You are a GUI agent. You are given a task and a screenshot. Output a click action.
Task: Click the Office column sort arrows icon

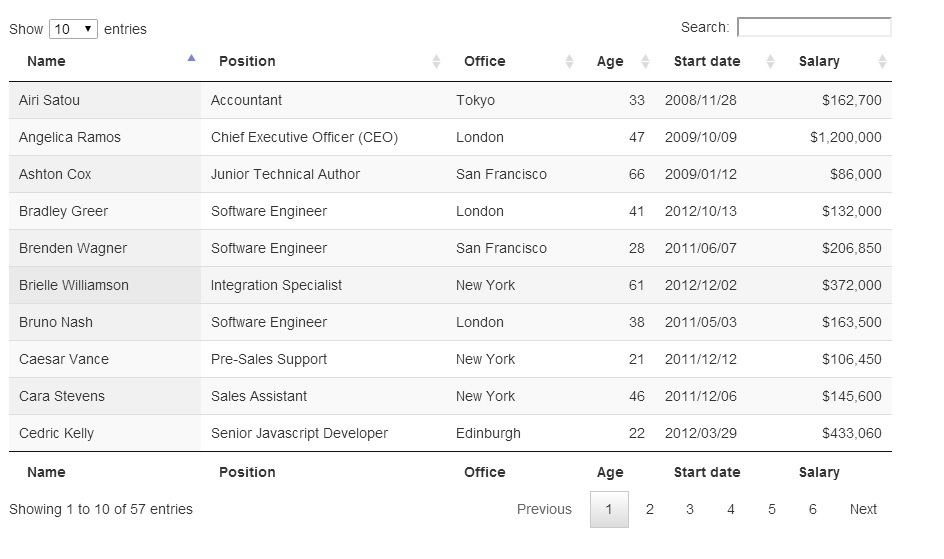tap(569, 62)
